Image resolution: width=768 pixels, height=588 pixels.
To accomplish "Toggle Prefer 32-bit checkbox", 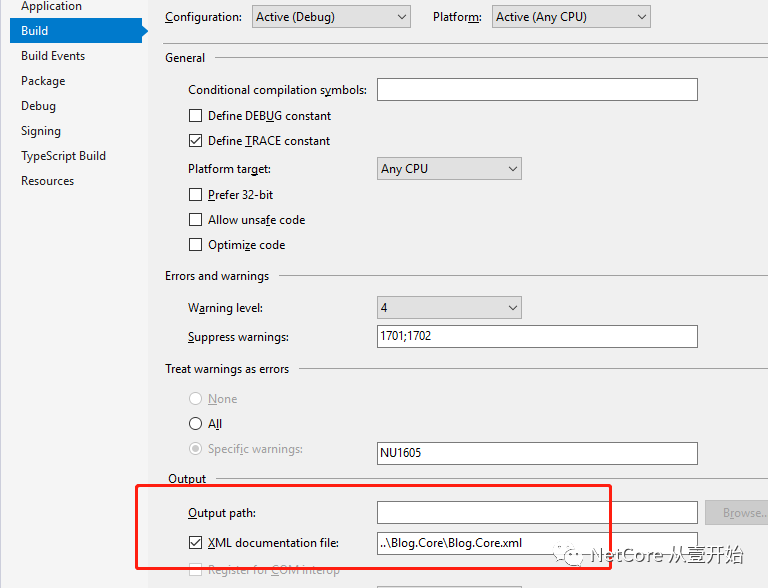I will 195,195.
